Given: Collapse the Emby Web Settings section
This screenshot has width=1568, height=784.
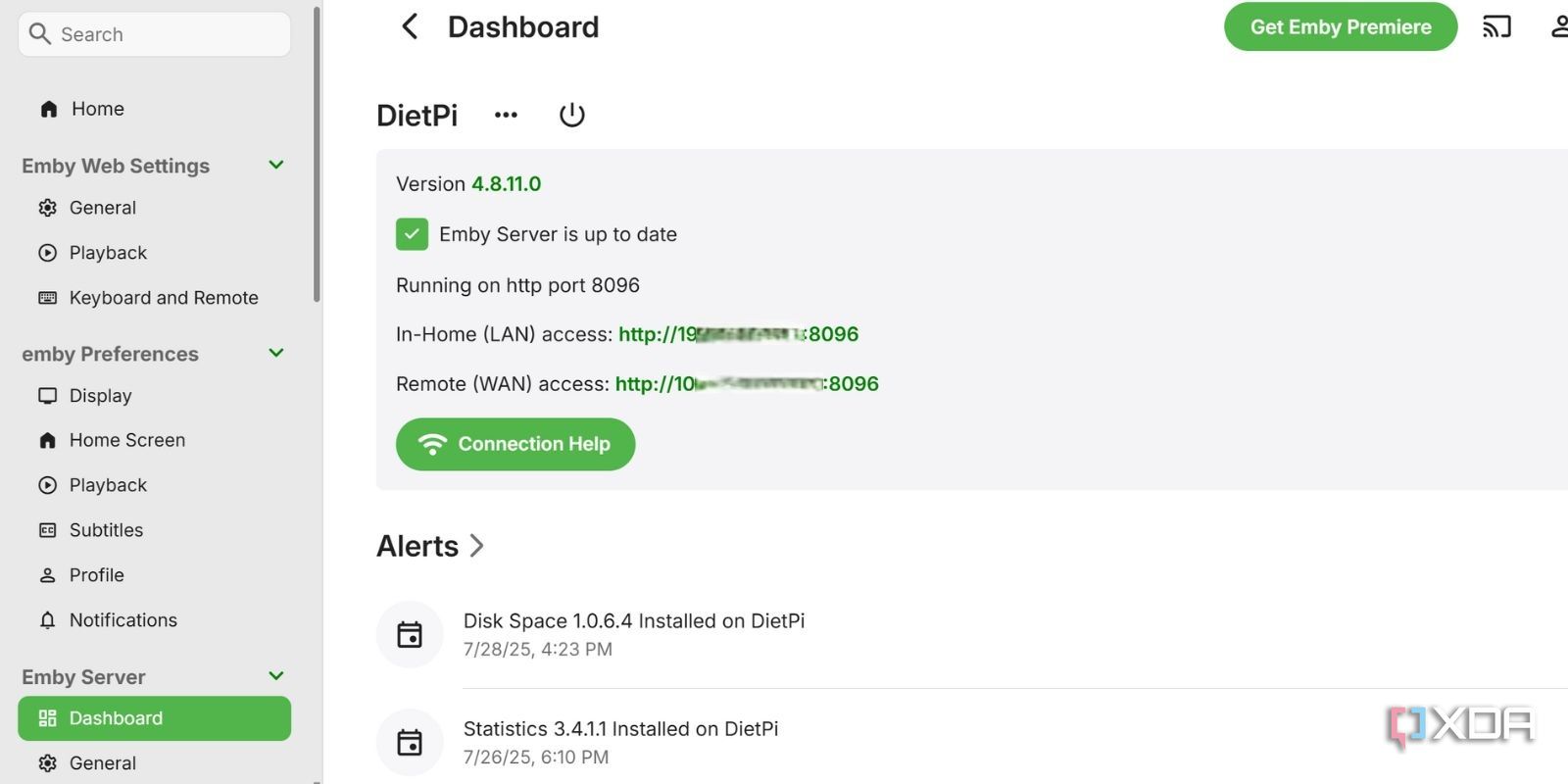Looking at the screenshot, I should tap(276, 165).
